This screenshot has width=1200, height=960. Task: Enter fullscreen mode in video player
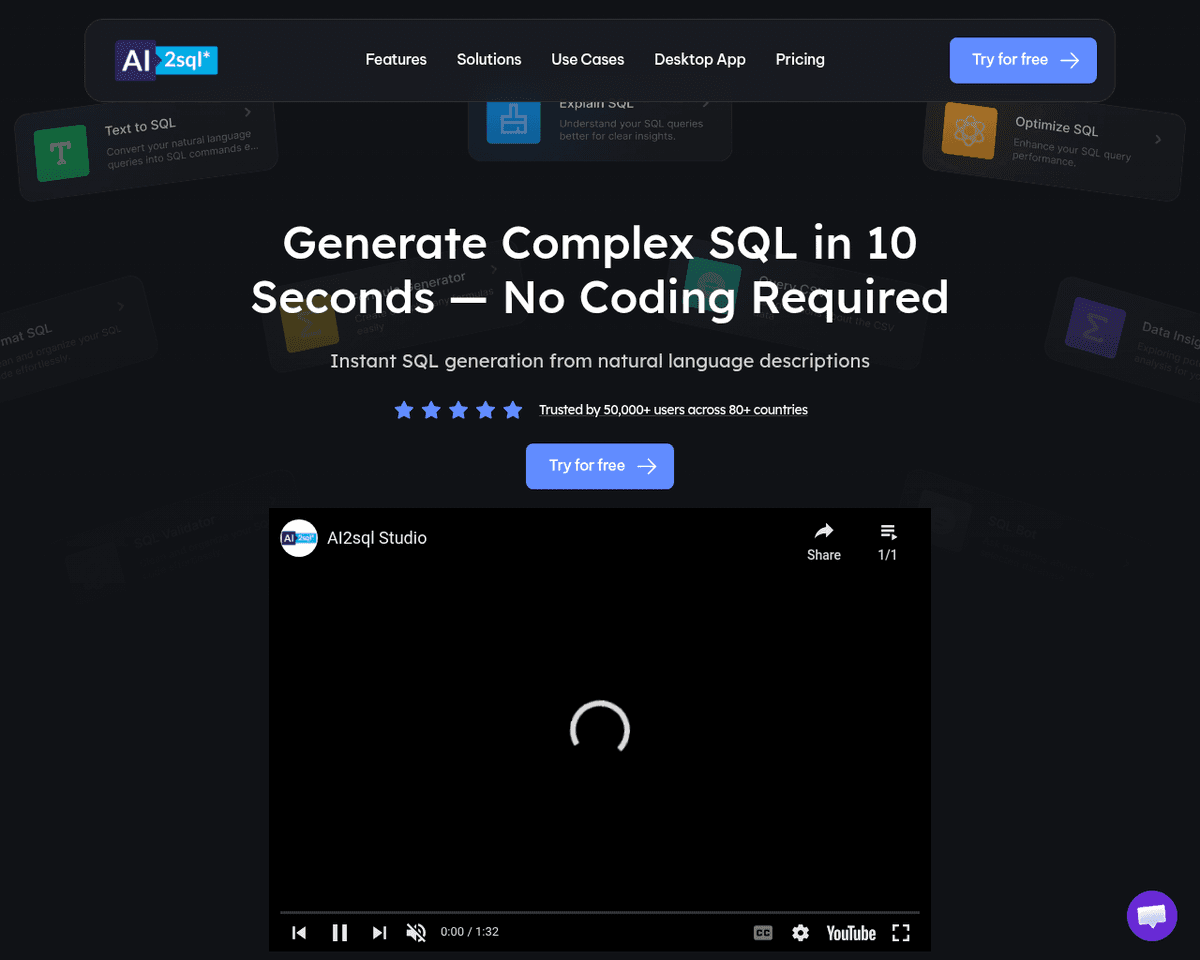[901, 933]
